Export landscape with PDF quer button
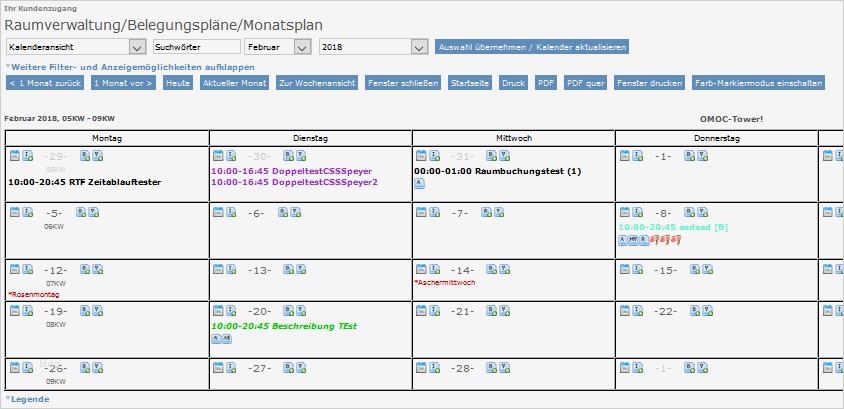Screen dimensions: 844x409 tap(586, 83)
